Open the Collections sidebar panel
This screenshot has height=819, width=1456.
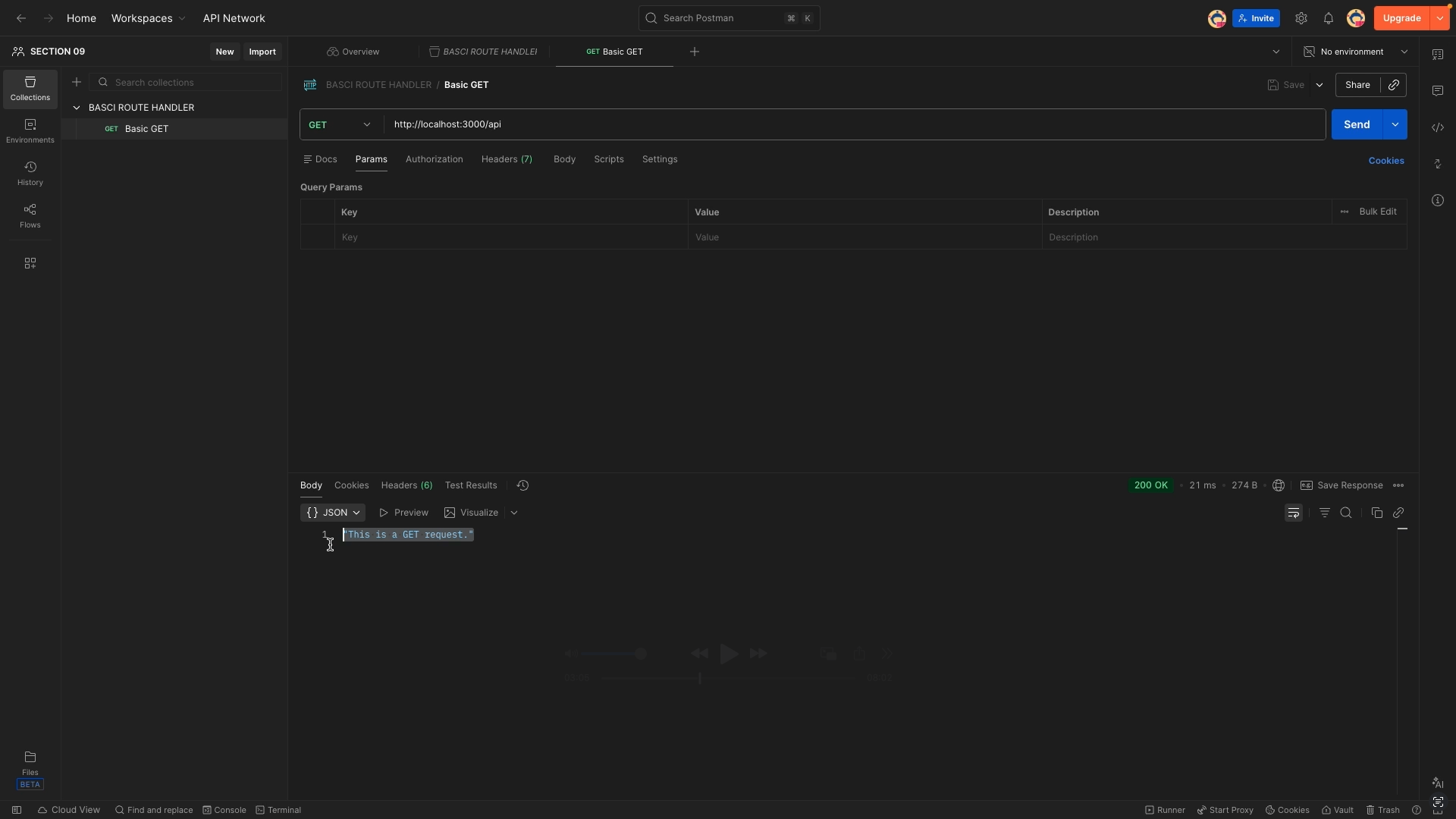tap(30, 88)
